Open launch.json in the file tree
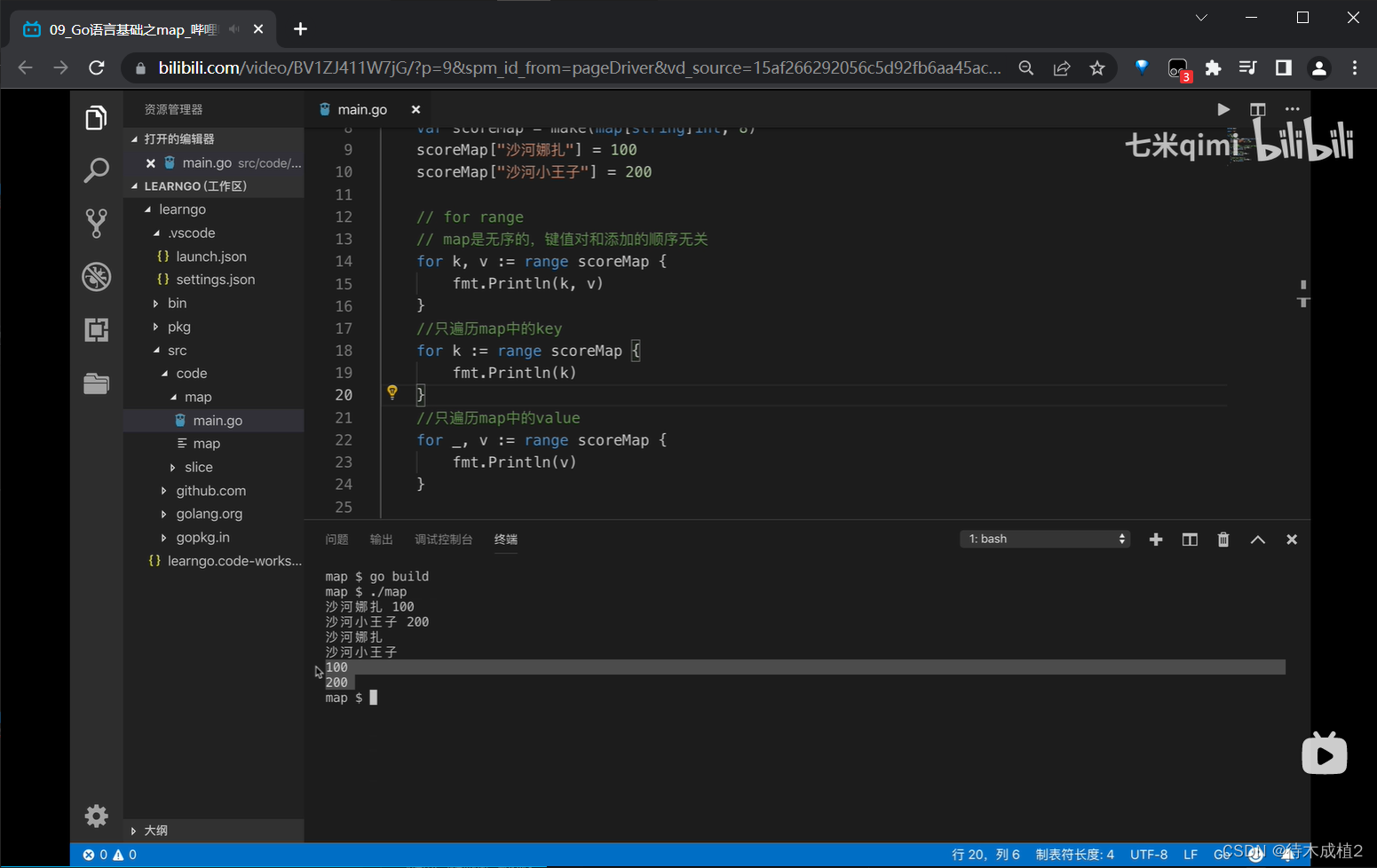The image size is (1377, 868). click(x=211, y=256)
